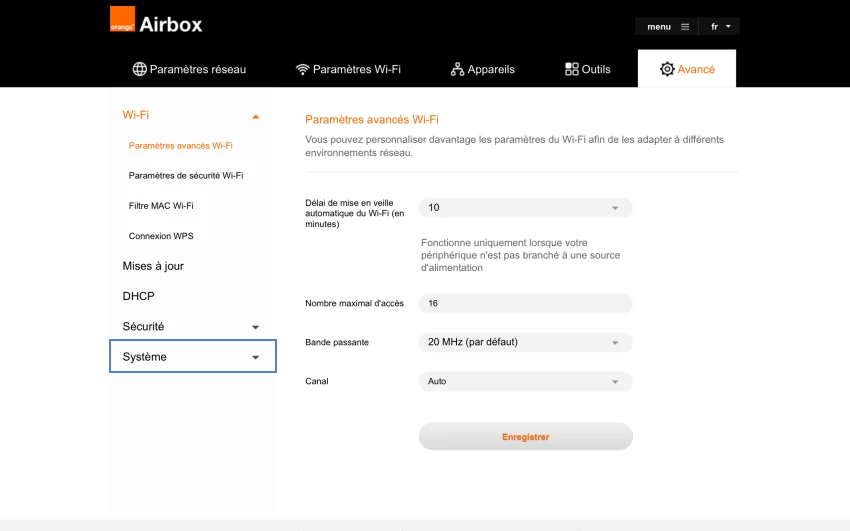Click the Paramètres avancés Wi-Fi page heading

coord(372,119)
